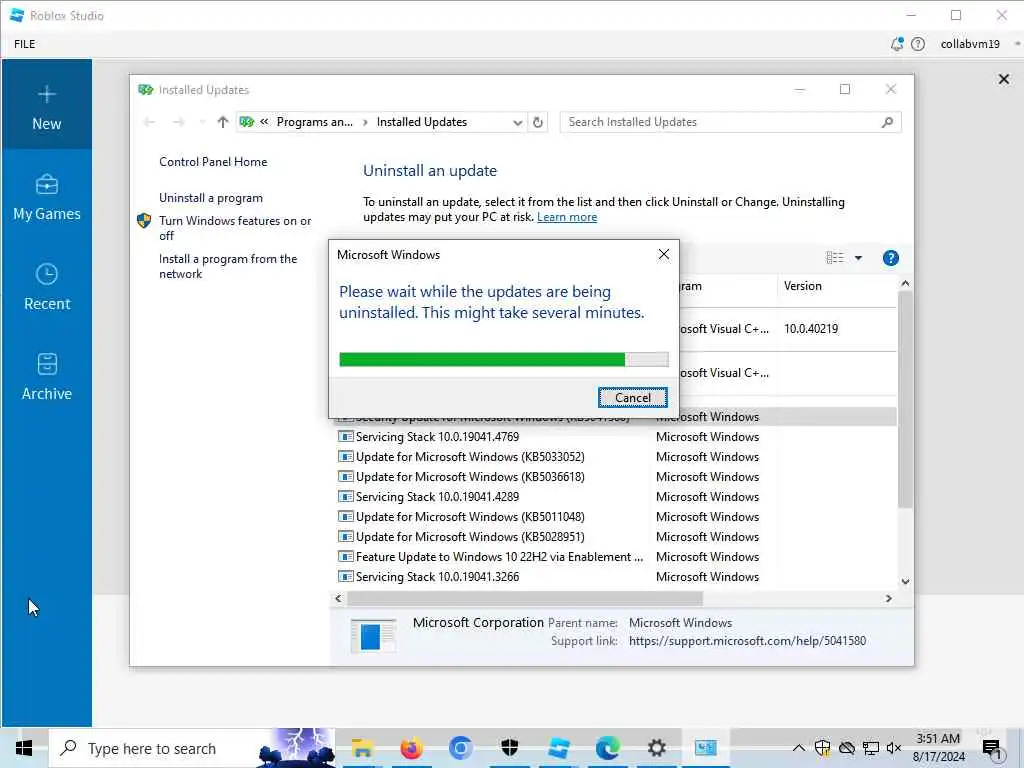Image resolution: width=1024 pixels, height=768 pixels.
Task: Open the collabvm19 account dropdown
Action: (x=978, y=44)
